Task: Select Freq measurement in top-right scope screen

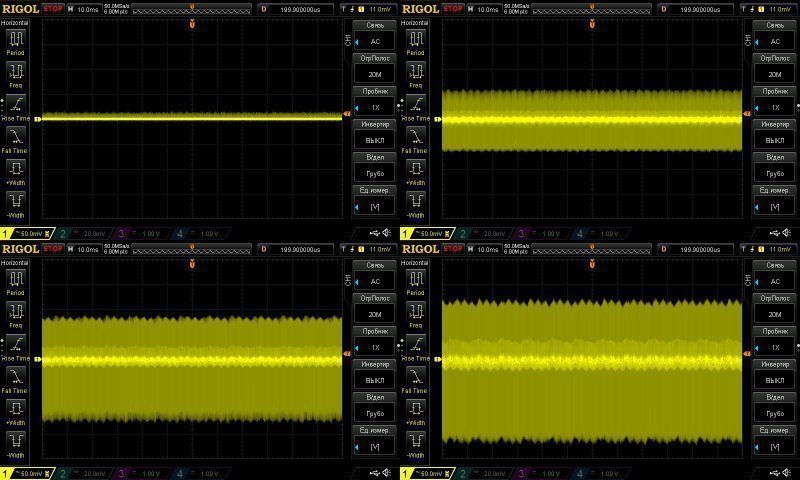Action: coord(415,75)
